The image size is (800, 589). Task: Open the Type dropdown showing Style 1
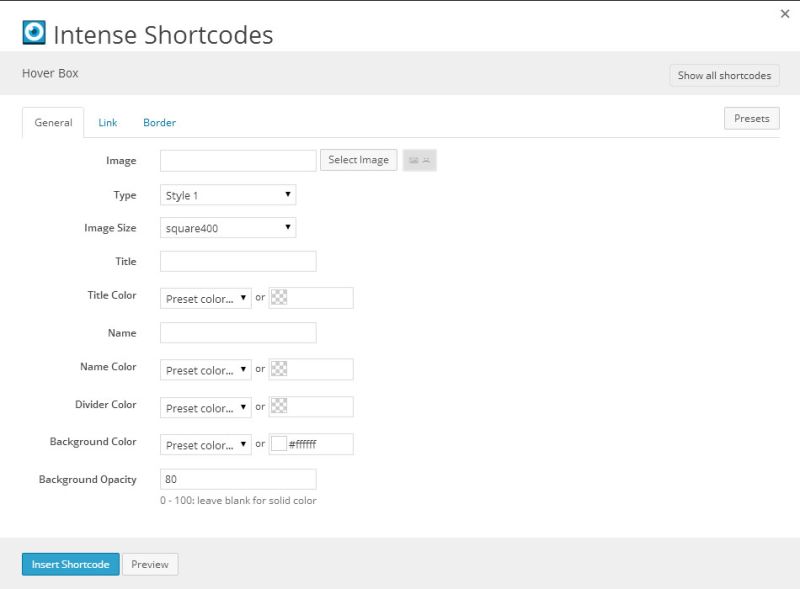pos(228,195)
